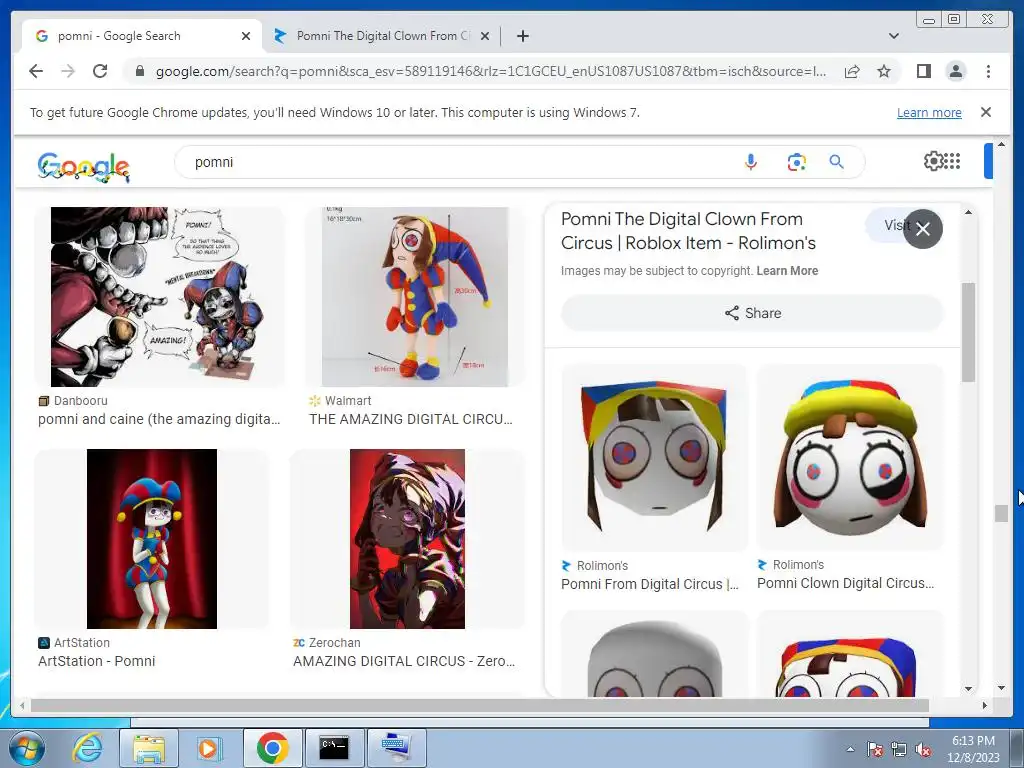Click the share page icon in address bar
The width and height of the screenshot is (1024, 768).
(852, 71)
